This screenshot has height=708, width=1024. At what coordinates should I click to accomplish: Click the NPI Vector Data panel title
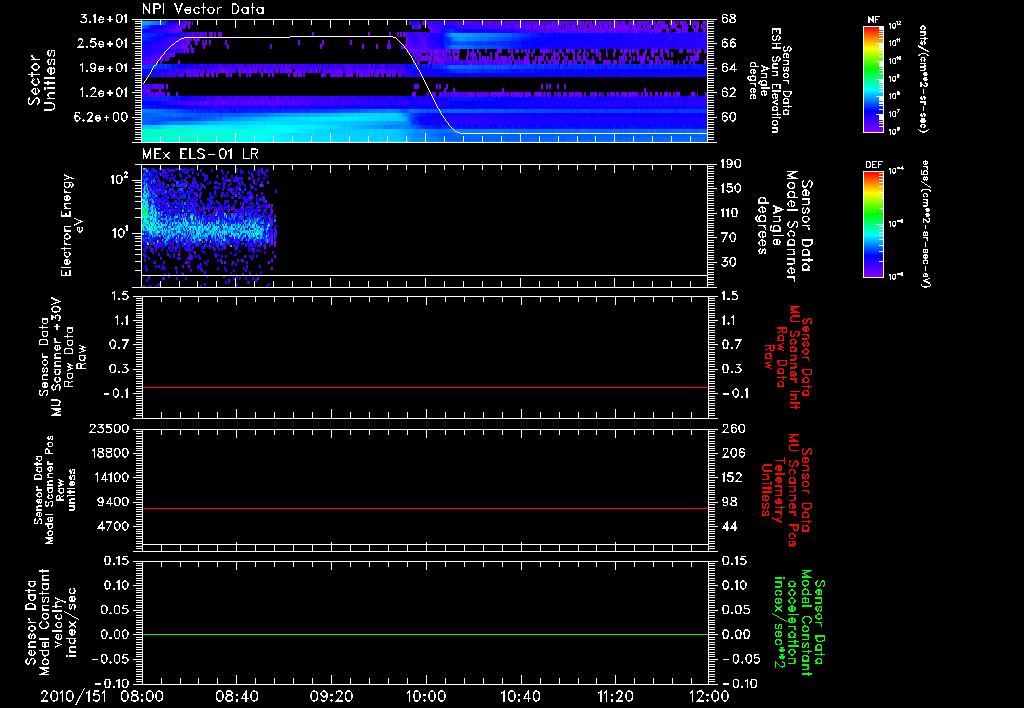coord(203,9)
